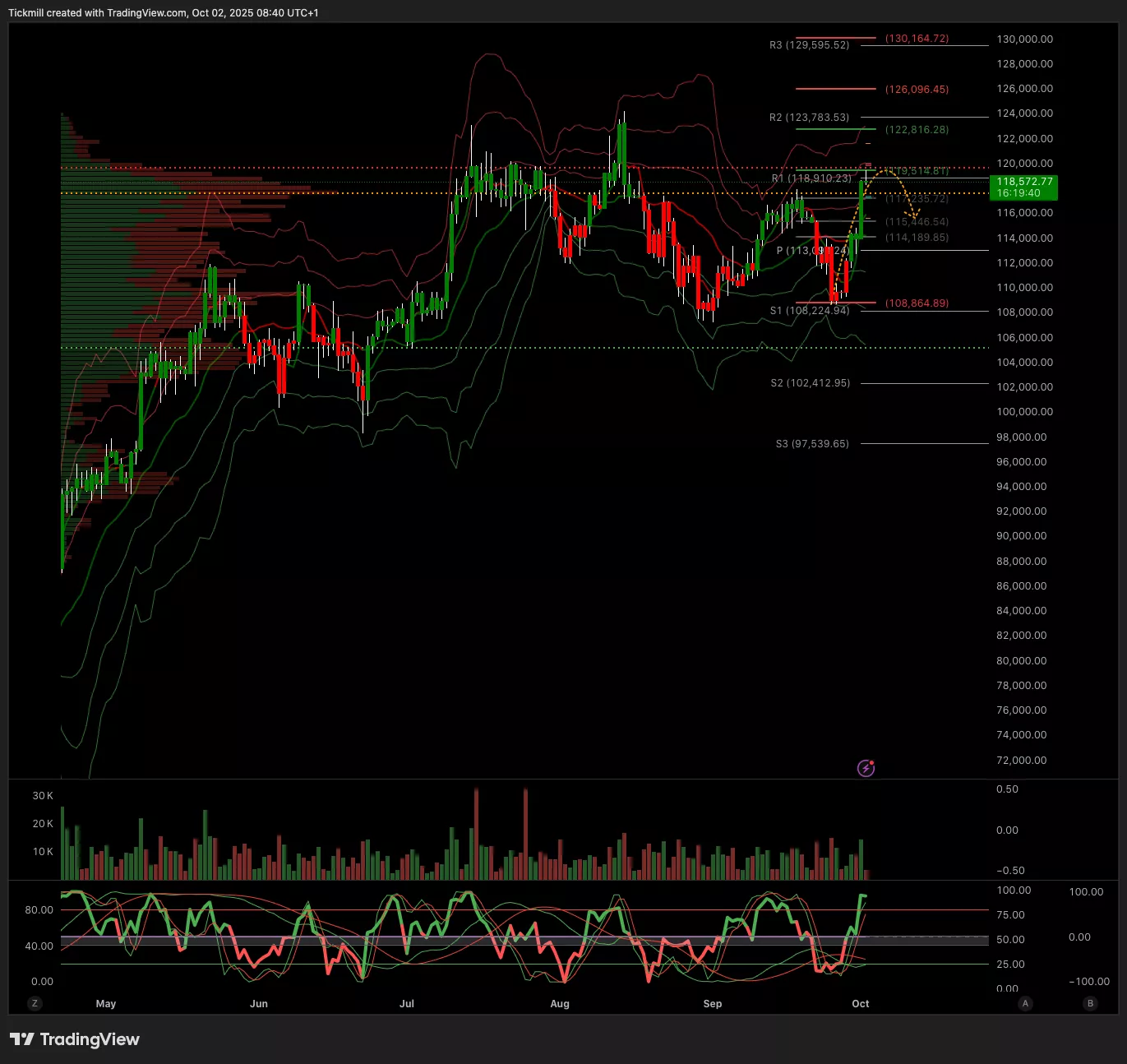Click the Z icon beside the May label
The image size is (1127, 1064).
[35, 1003]
